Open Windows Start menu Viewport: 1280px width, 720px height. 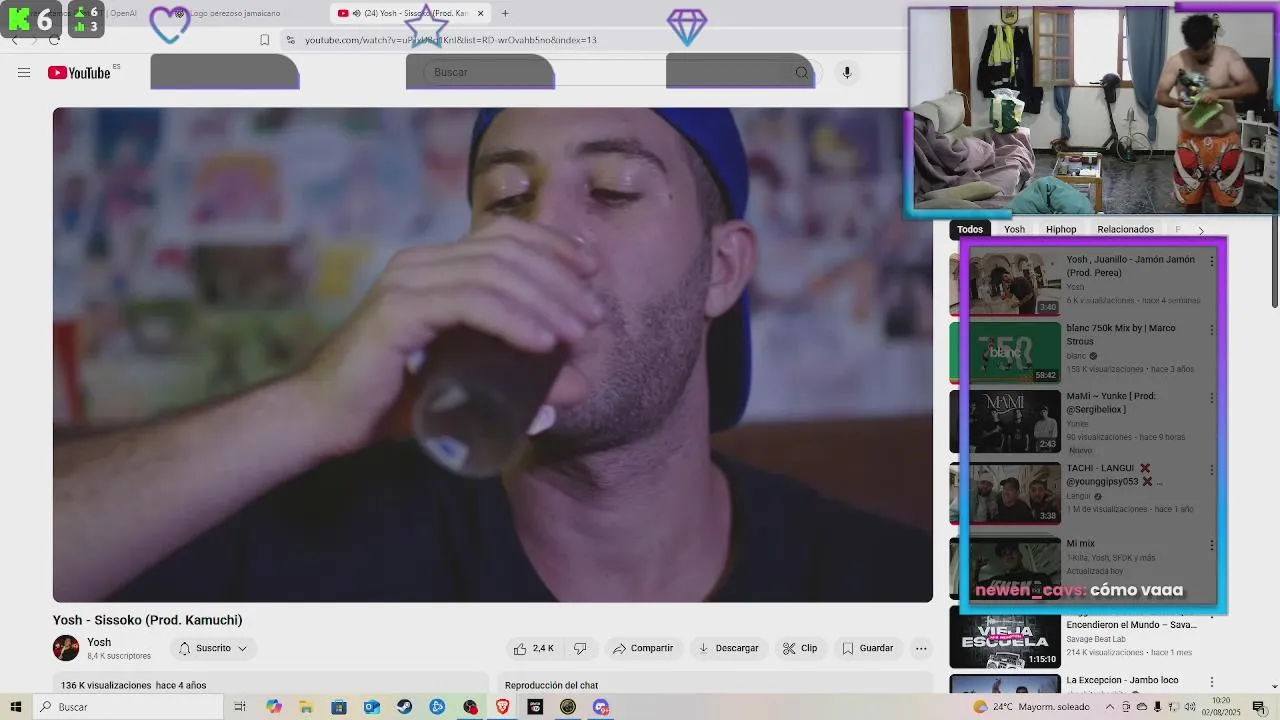pos(15,707)
